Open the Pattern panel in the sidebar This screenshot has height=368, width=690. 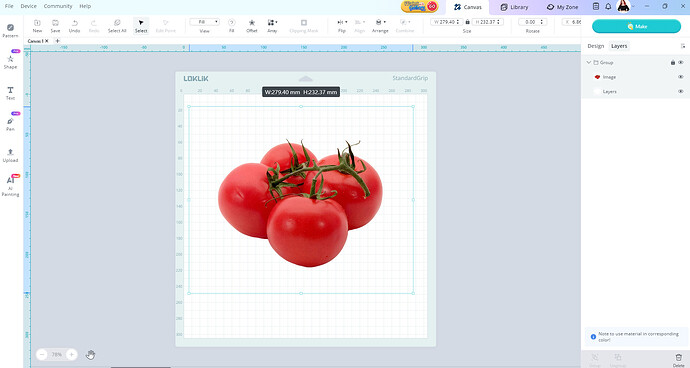[10, 30]
